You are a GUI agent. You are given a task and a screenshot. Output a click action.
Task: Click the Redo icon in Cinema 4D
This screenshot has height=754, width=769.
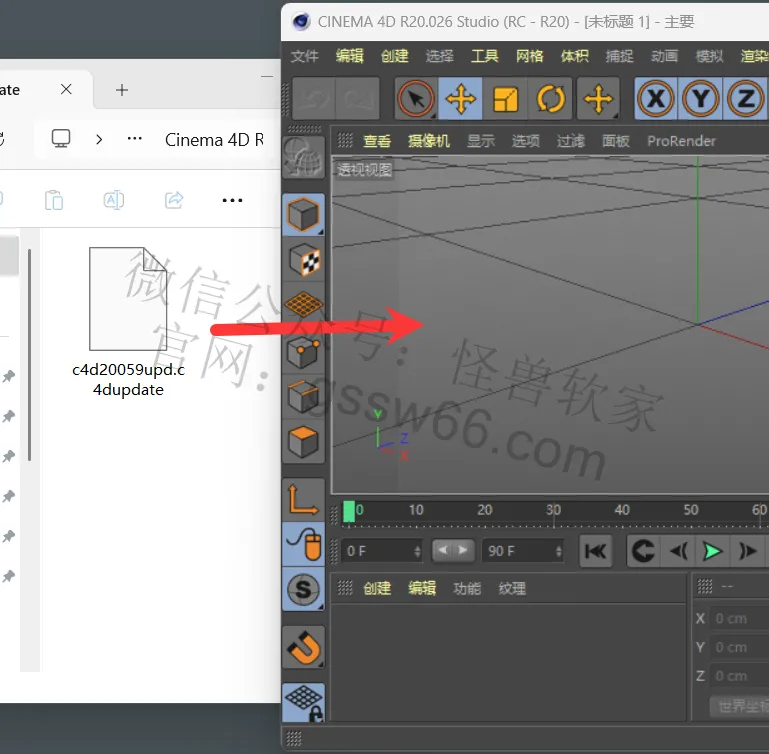click(x=358, y=99)
